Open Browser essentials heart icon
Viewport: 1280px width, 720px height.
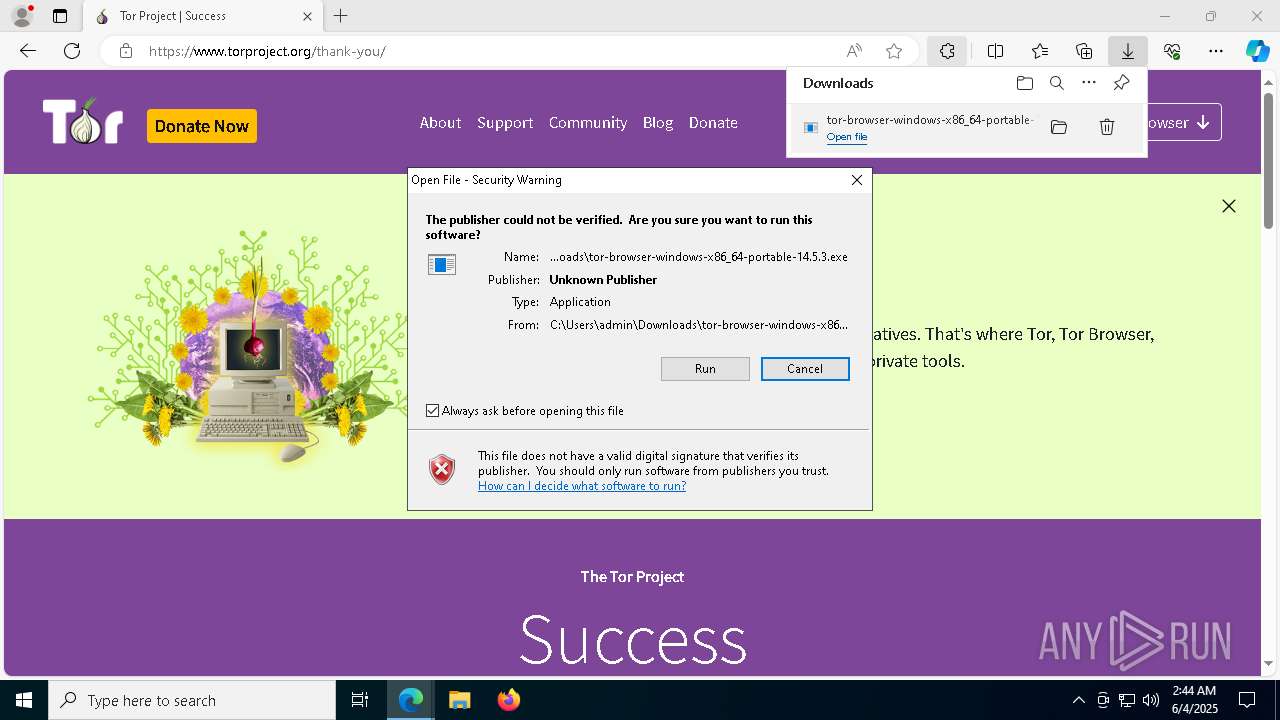tap(1172, 51)
